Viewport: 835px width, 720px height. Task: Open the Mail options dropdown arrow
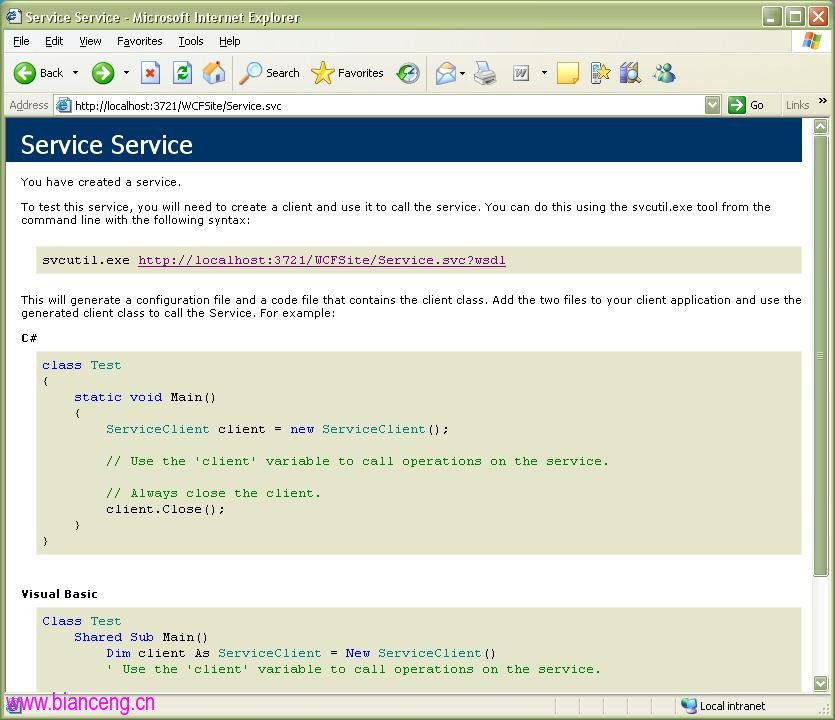click(x=462, y=73)
